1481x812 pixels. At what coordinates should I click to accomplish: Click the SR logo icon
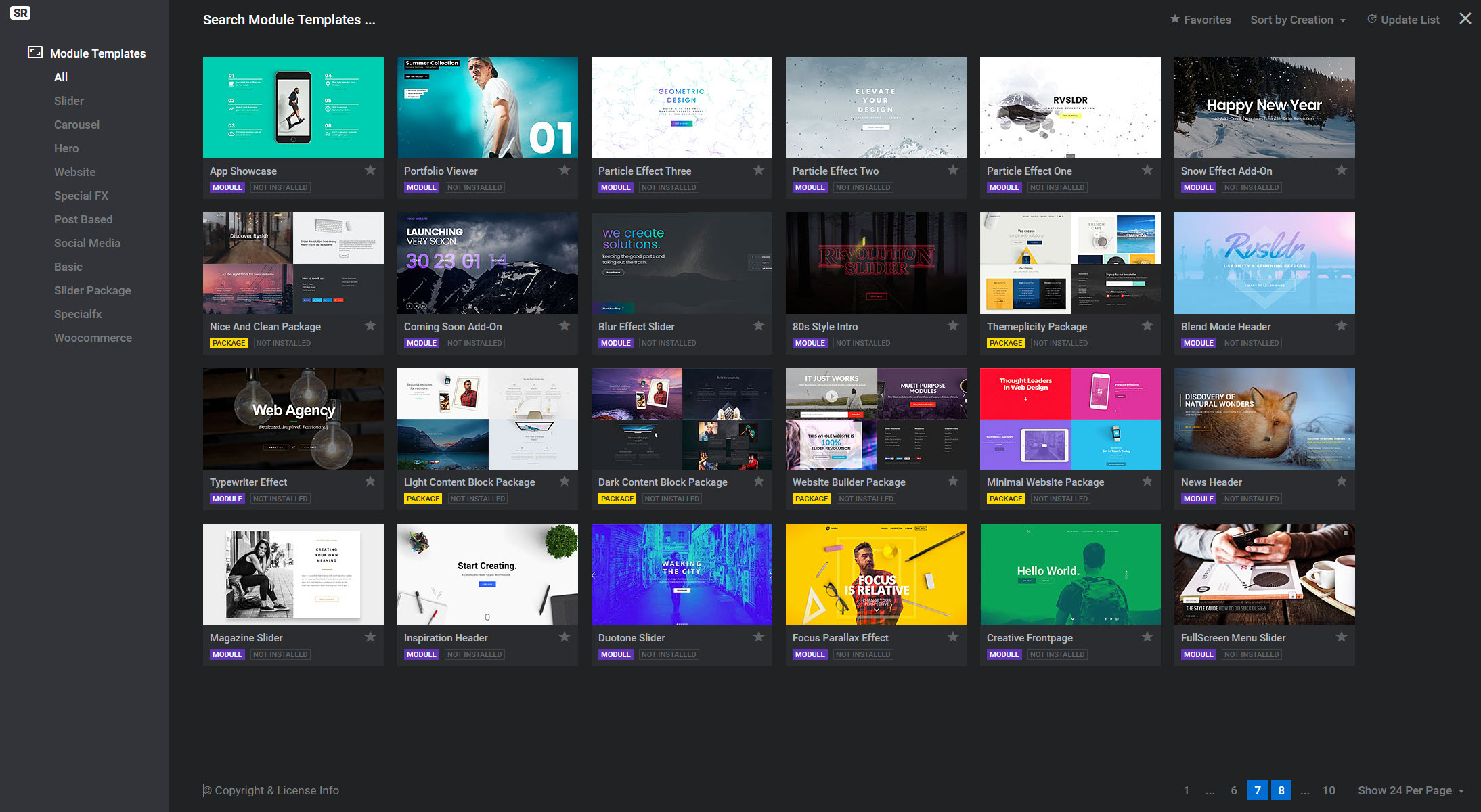(x=20, y=13)
